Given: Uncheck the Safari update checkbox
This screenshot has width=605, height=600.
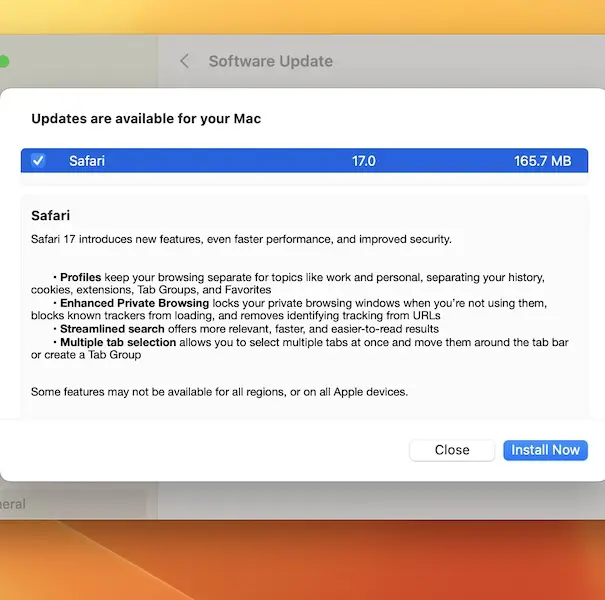Looking at the screenshot, I should [x=38, y=160].
